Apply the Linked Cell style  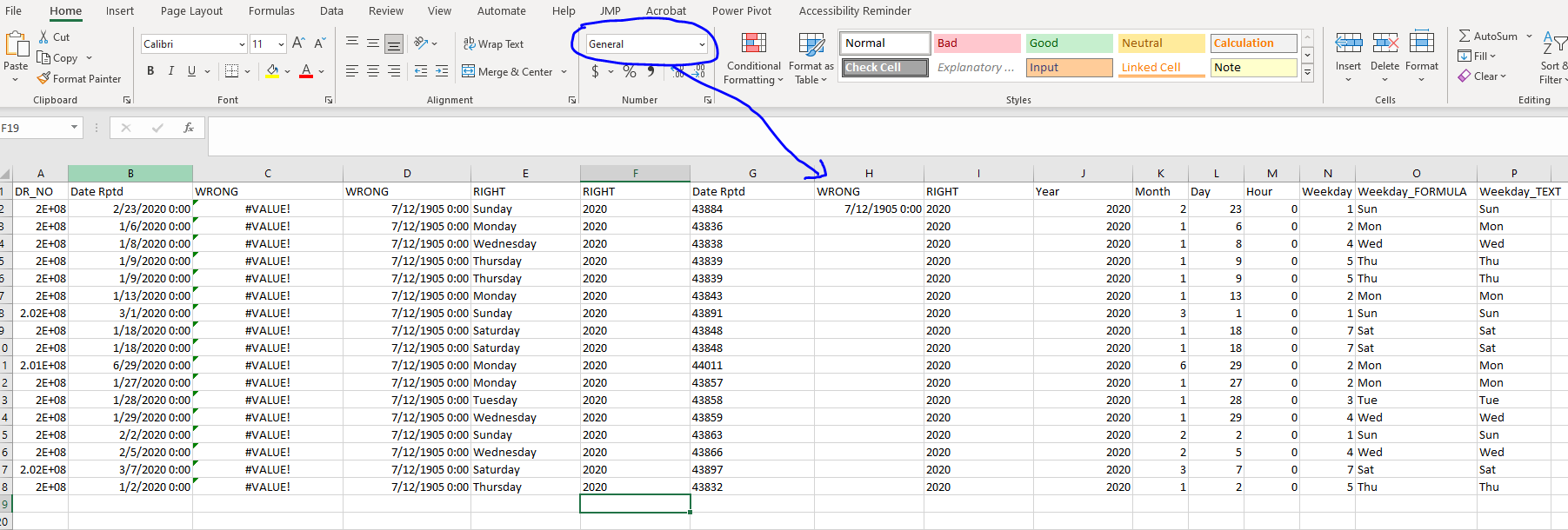pyautogui.click(x=1161, y=67)
